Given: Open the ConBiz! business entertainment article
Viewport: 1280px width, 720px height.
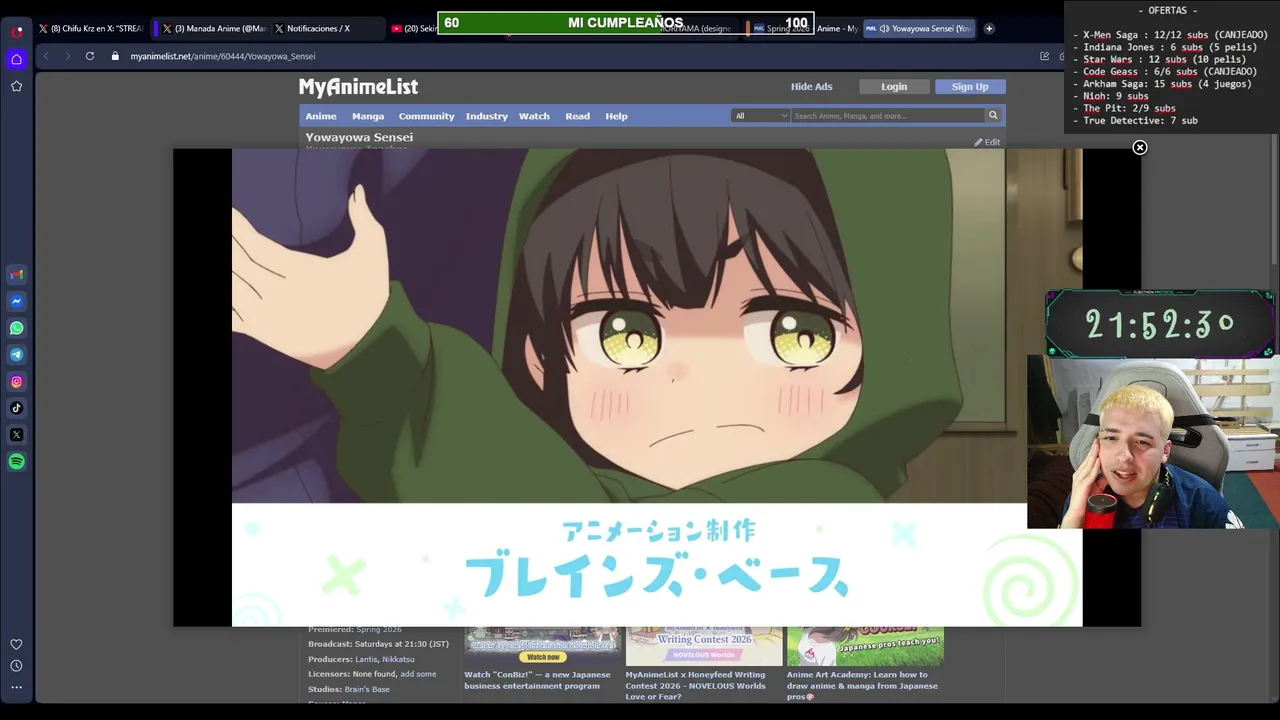Looking at the screenshot, I should [537, 680].
